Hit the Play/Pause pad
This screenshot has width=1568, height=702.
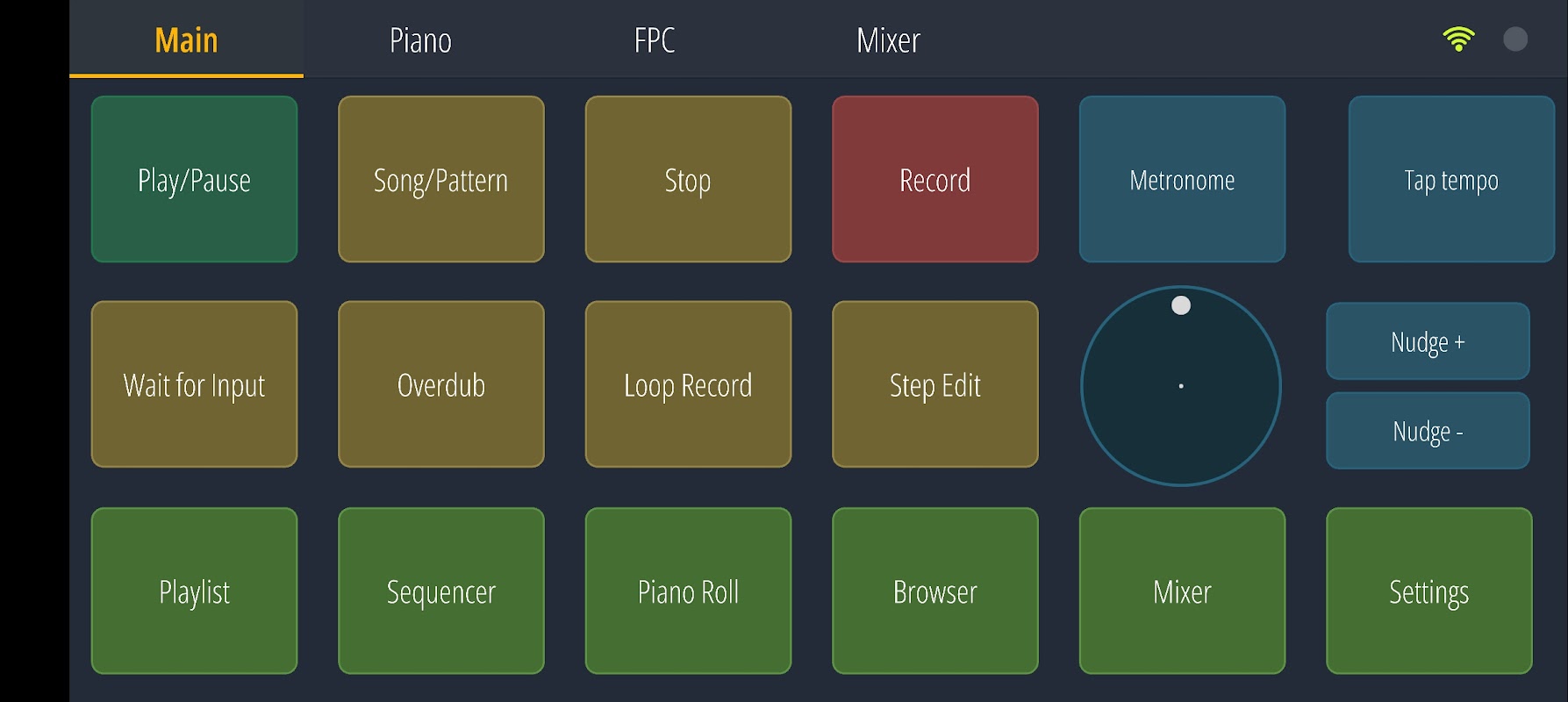(194, 179)
